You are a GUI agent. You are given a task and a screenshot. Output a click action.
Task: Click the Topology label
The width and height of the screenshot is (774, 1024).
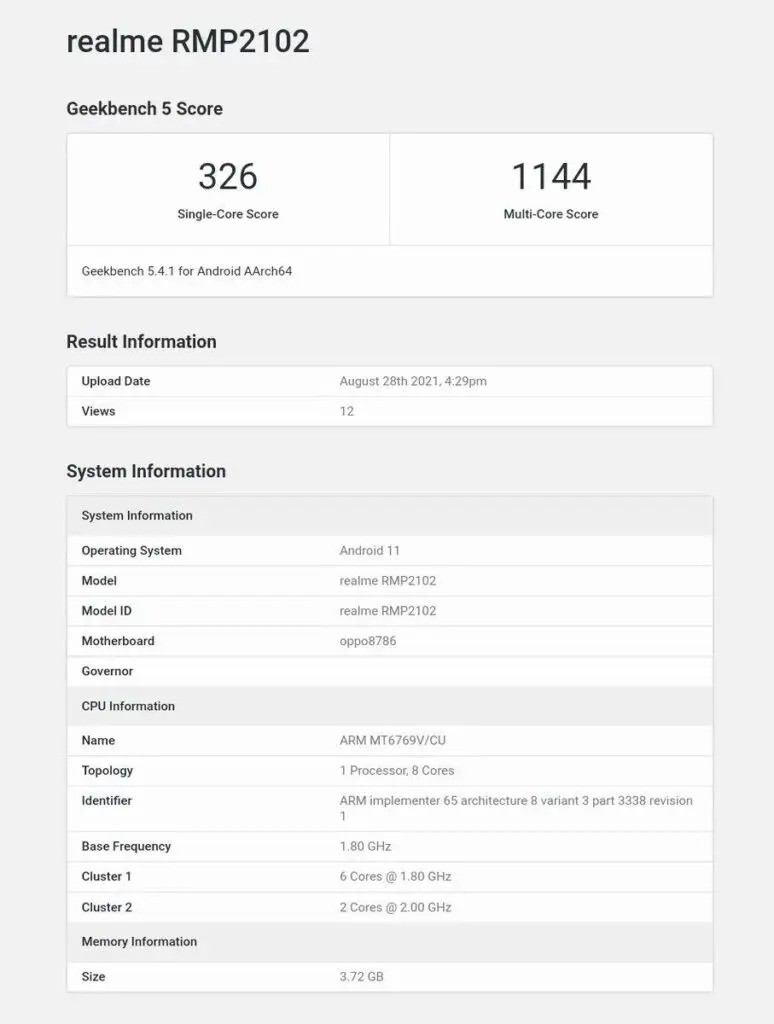(107, 771)
